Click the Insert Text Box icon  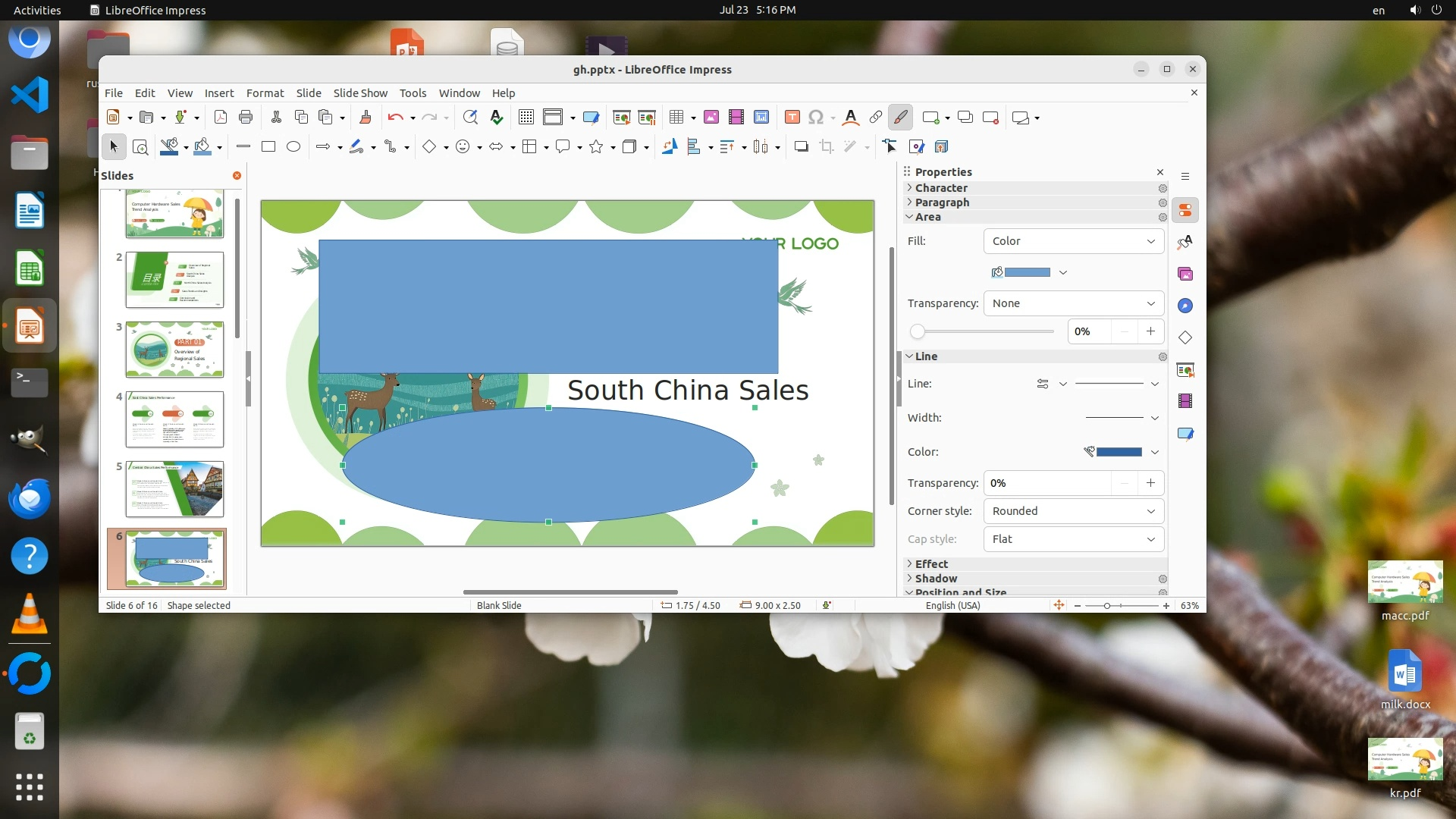point(792,117)
